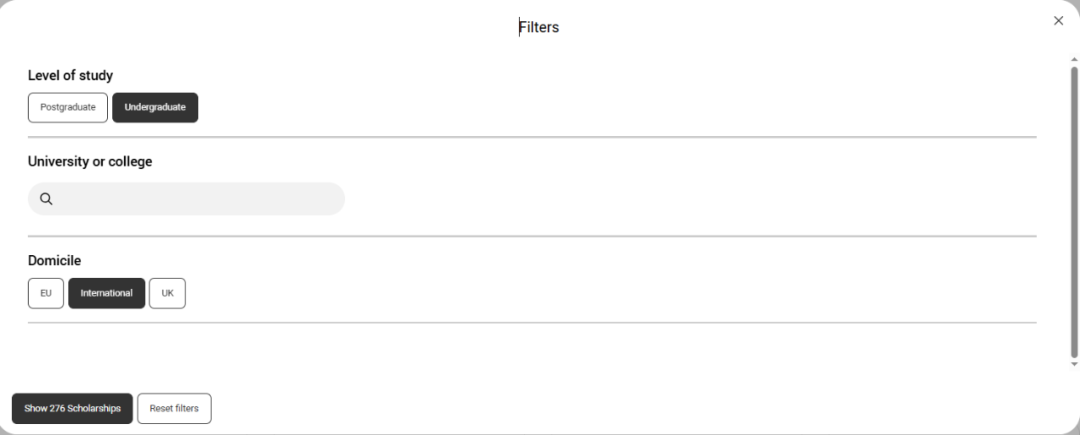Click the Domicile section heading
The height and width of the screenshot is (435, 1080).
54,260
